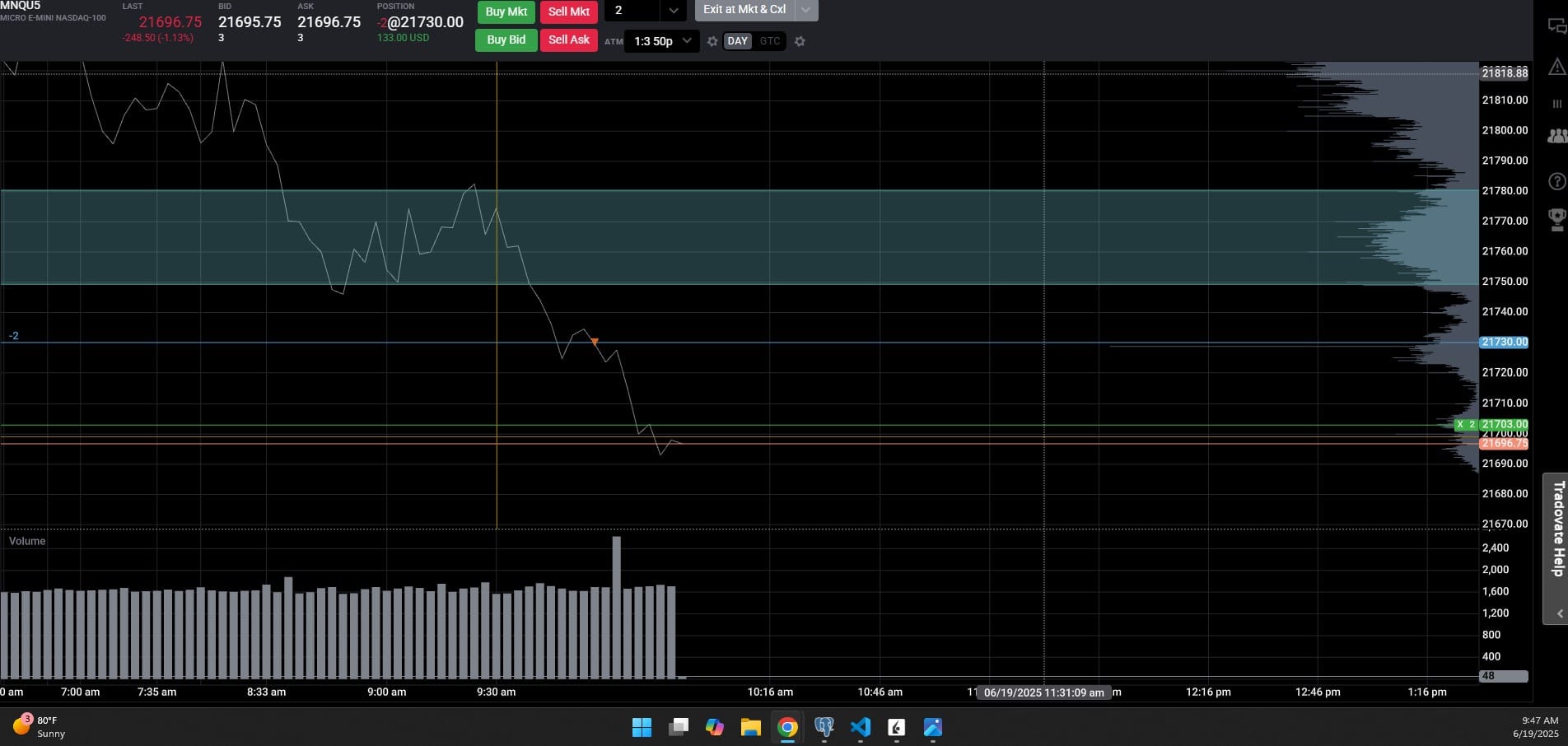Open the trophy competitions icon
This screenshot has width=1568, height=746.
click(x=1556, y=218)
